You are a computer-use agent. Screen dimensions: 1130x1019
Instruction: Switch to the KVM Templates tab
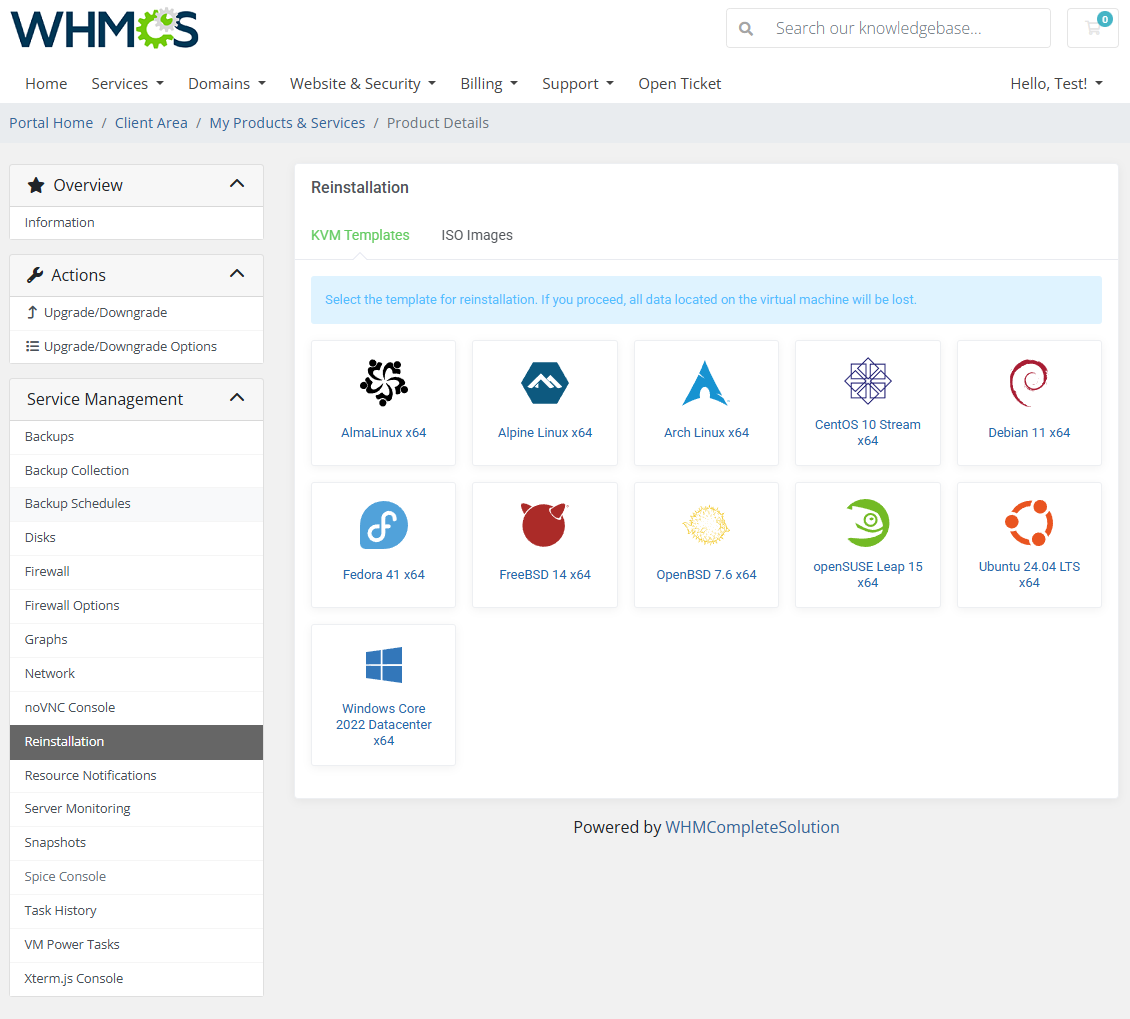pos(360,235)
